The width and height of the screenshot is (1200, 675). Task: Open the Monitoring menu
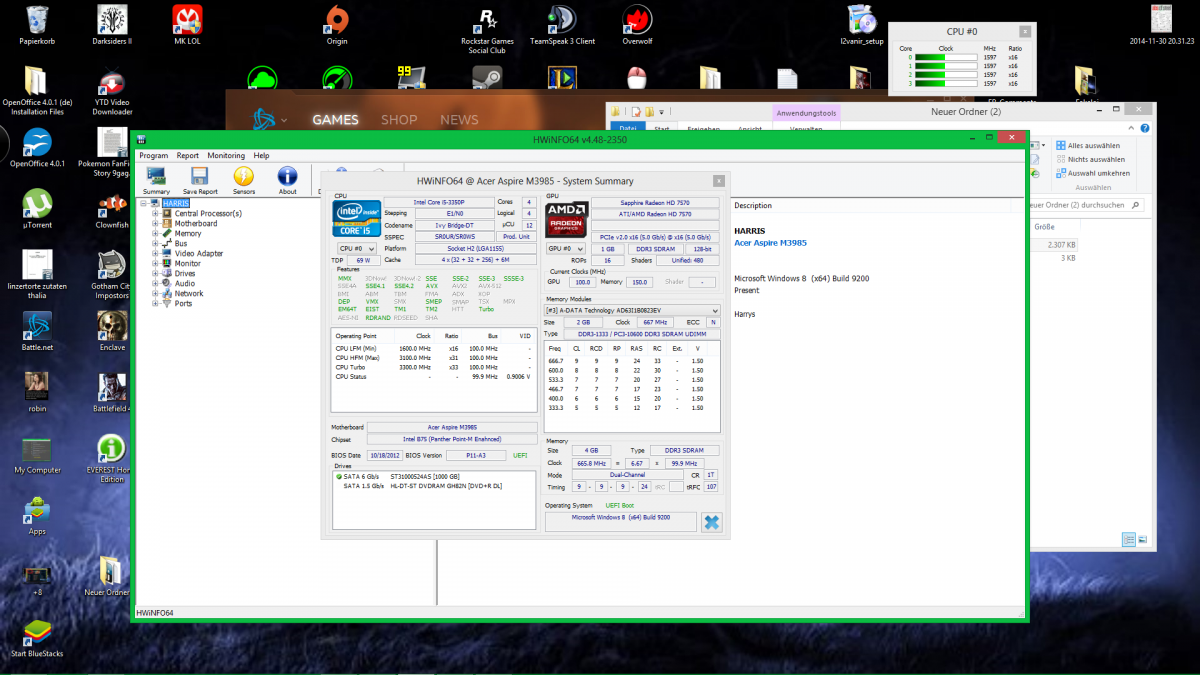pyautogui.click(x=226, y=156)
